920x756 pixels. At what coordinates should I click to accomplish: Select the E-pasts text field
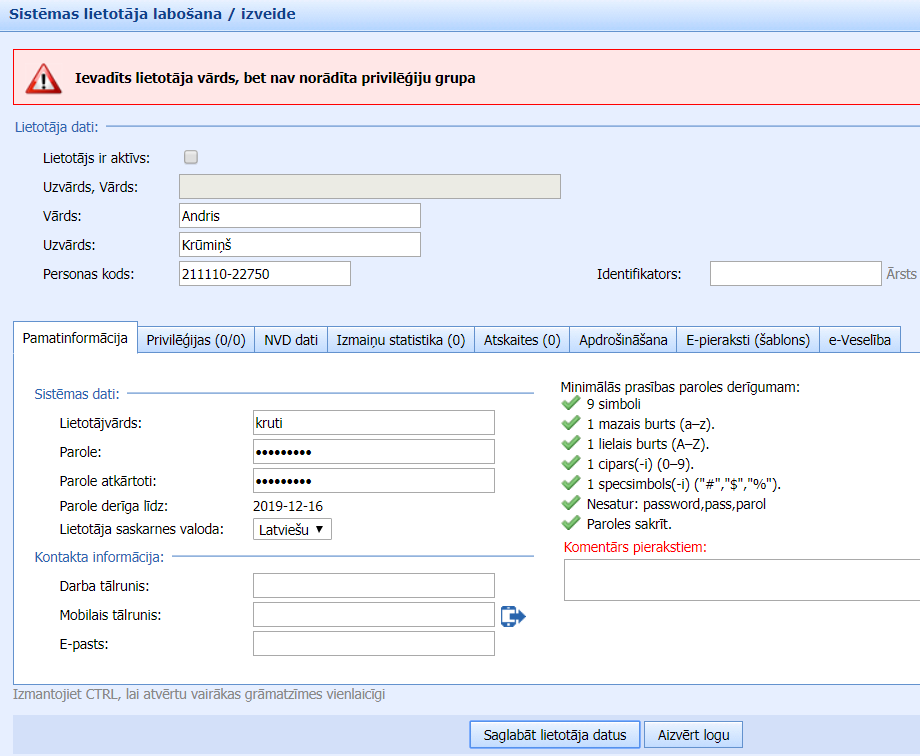(374, 643)
